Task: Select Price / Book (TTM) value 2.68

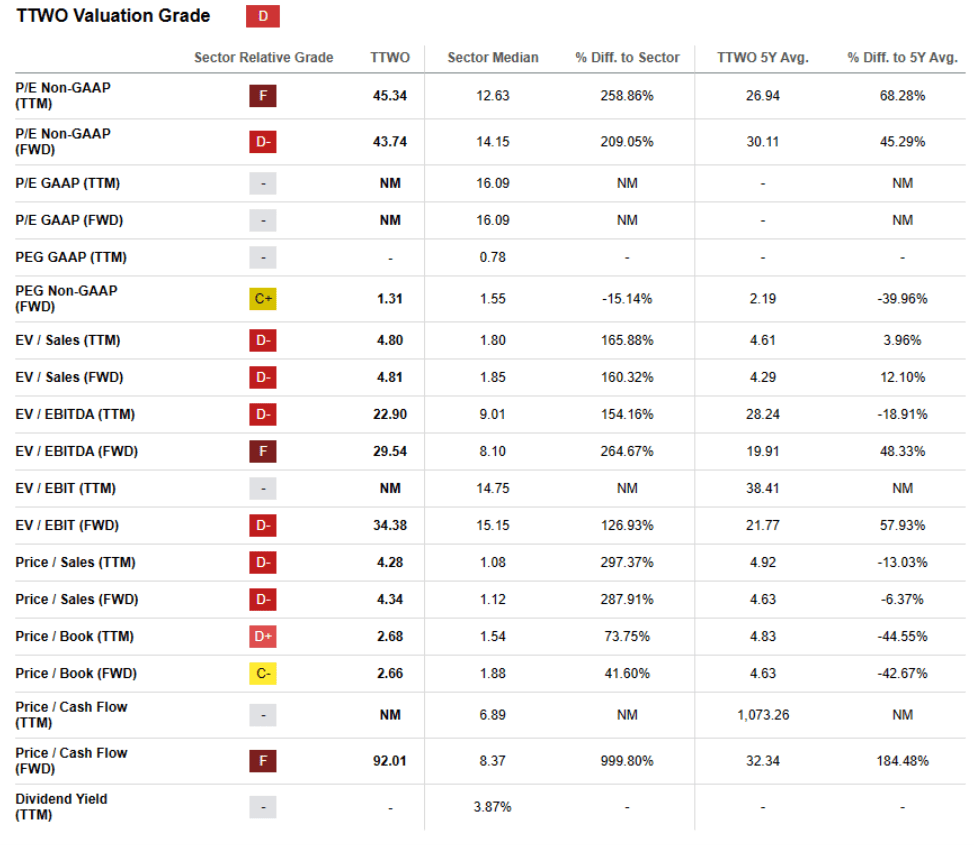Action: [x=390, y=637]
